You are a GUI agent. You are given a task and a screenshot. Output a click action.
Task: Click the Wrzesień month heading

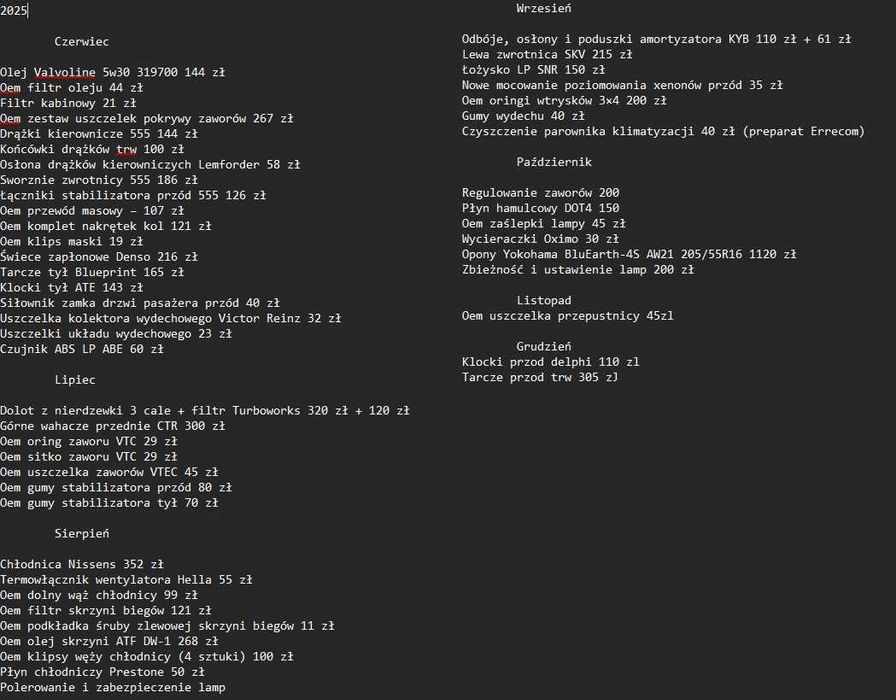544,8
